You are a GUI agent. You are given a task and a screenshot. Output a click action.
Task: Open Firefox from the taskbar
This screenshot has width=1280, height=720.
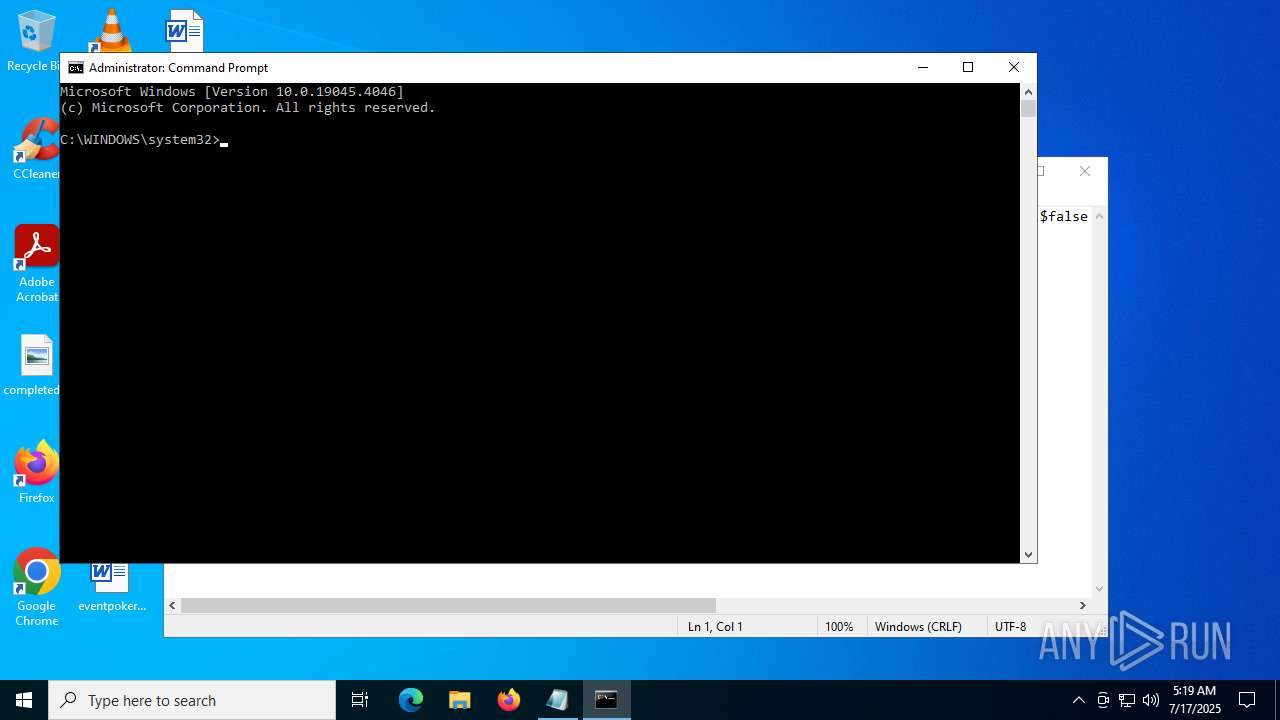[x=509, y=700]
